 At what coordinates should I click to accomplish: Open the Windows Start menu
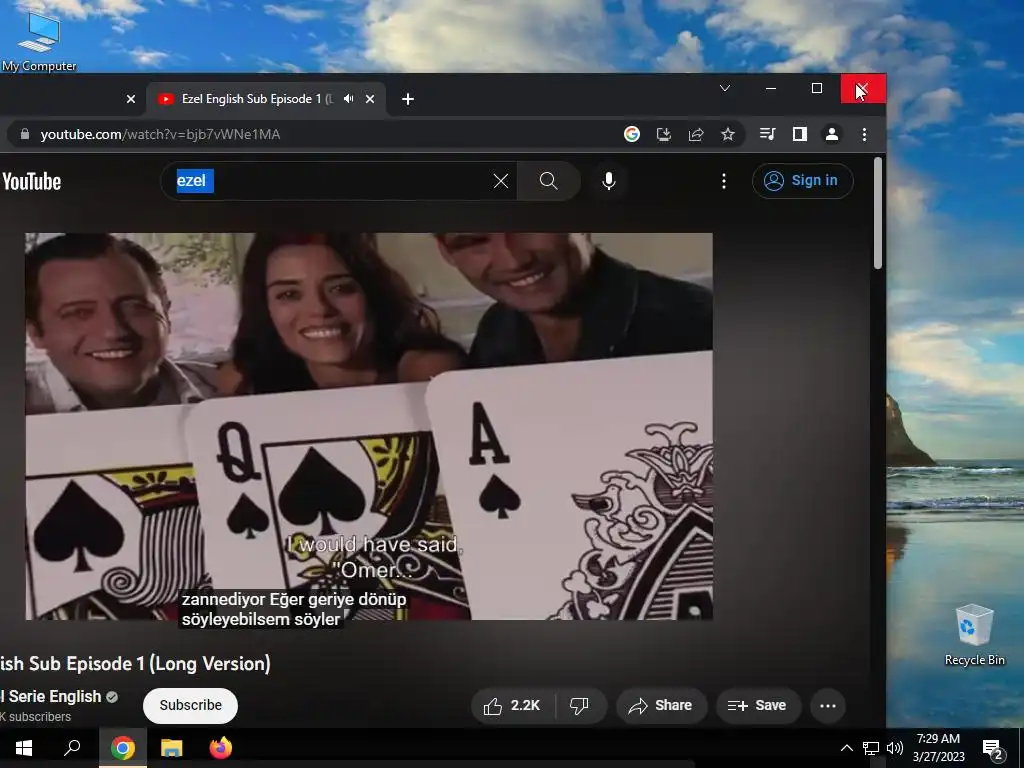(24, 748)
